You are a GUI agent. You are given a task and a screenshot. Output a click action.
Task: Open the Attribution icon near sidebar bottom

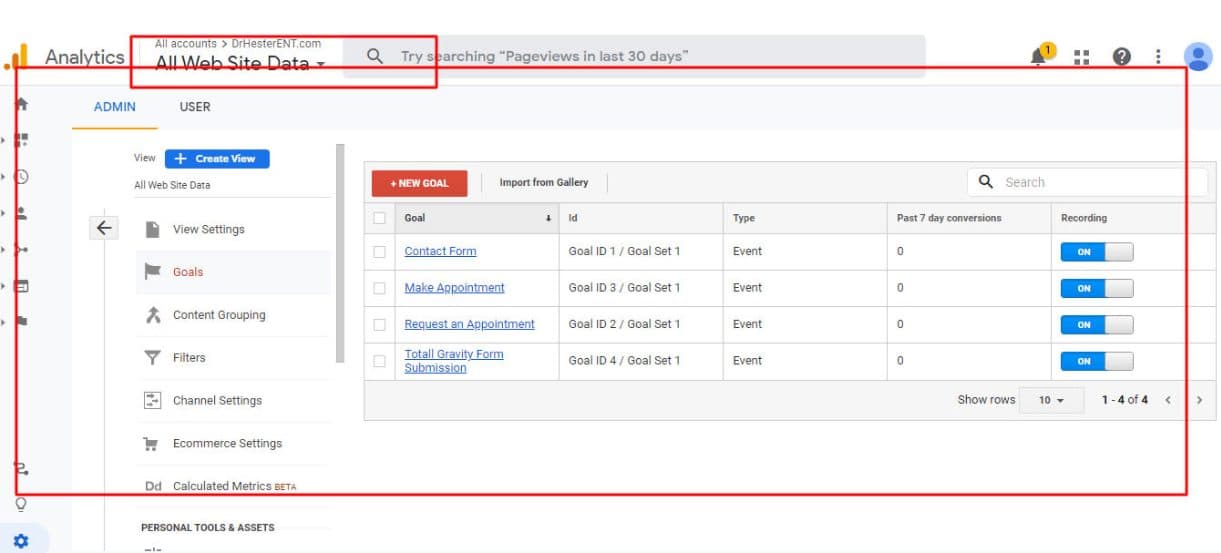point(21,468)
